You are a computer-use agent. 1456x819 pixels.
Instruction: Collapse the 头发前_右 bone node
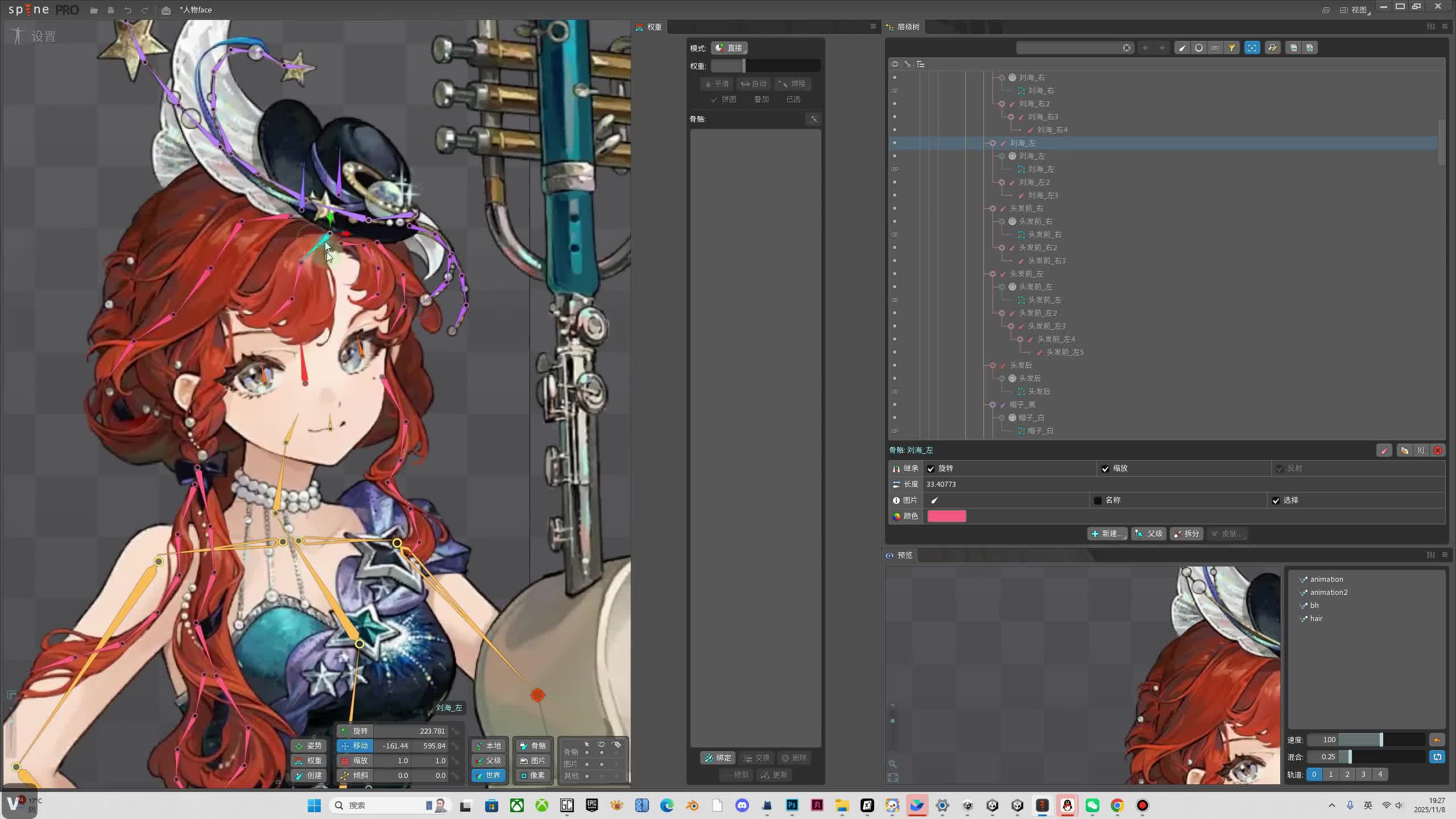pyautogui.click(x=992, y=209)
